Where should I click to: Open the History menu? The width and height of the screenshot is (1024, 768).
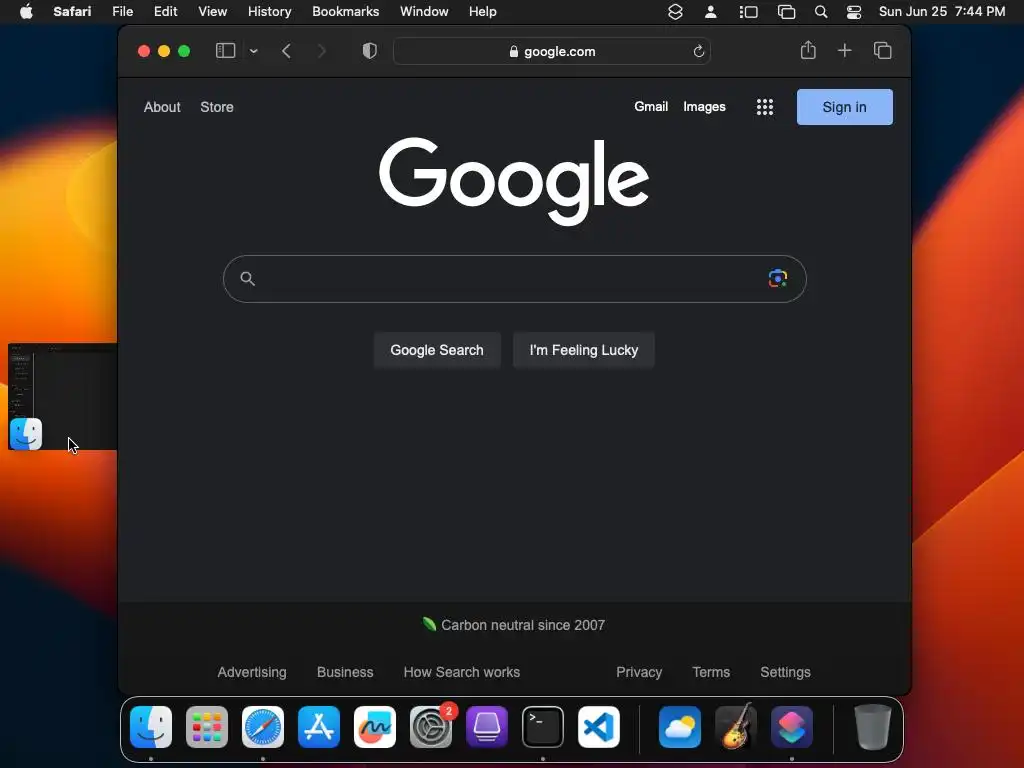click(x=269, y=12)
